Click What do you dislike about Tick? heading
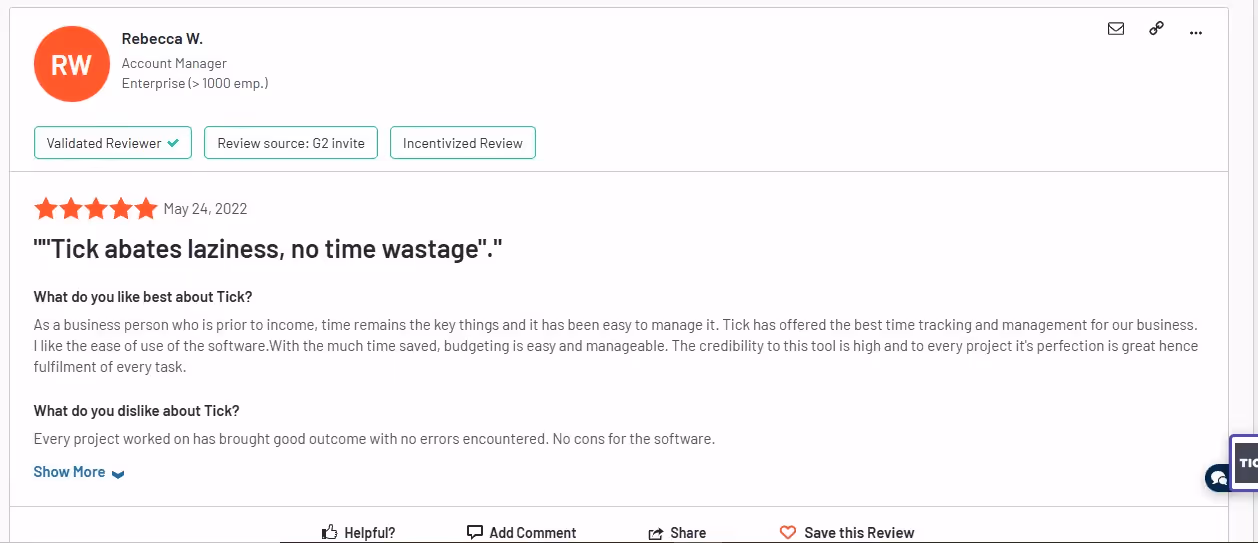The image size is (1258, 543). (137, 411)
